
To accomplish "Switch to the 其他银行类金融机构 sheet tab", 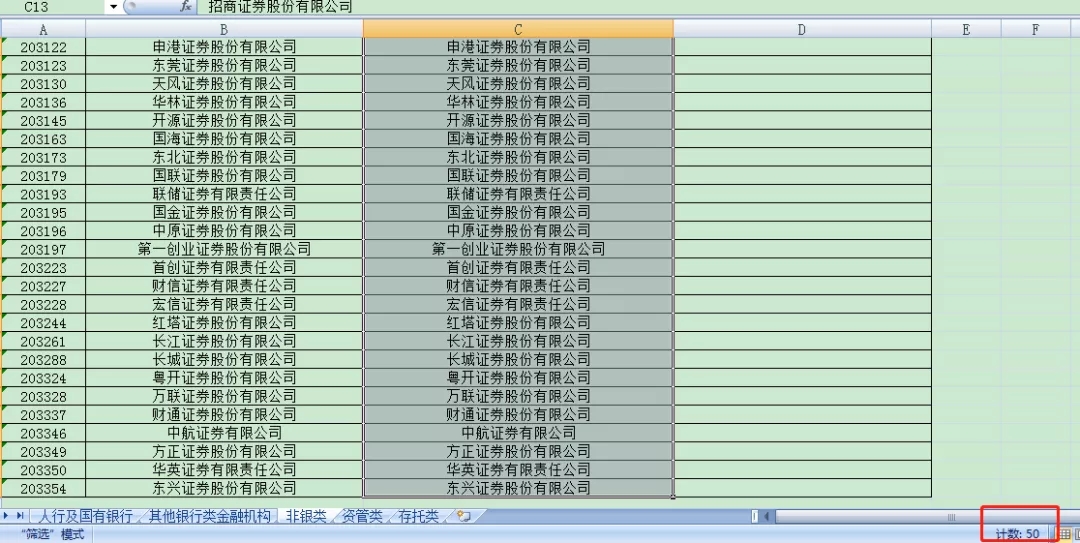I will (x=209, y=516).
